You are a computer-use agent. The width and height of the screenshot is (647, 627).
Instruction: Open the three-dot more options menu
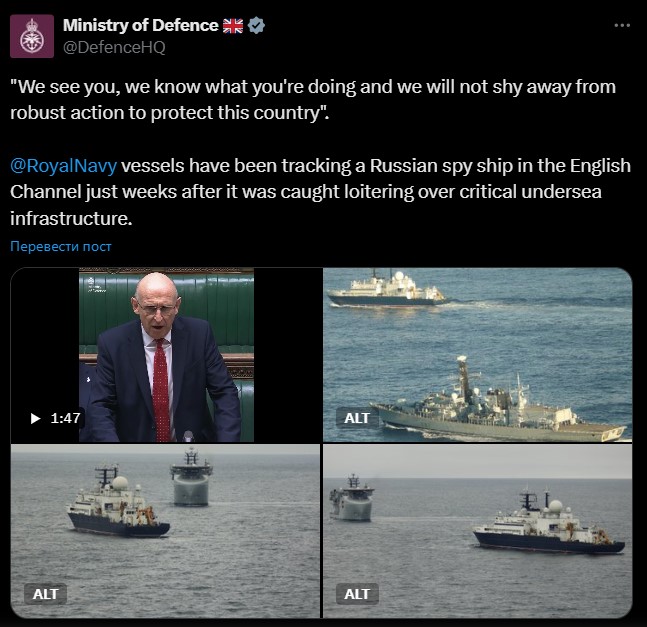(x=622, y=26)
